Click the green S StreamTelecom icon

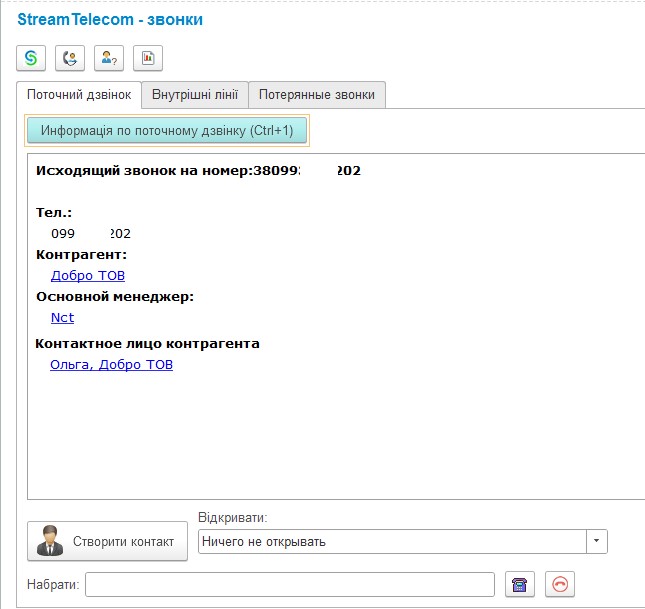pos(31,58)
